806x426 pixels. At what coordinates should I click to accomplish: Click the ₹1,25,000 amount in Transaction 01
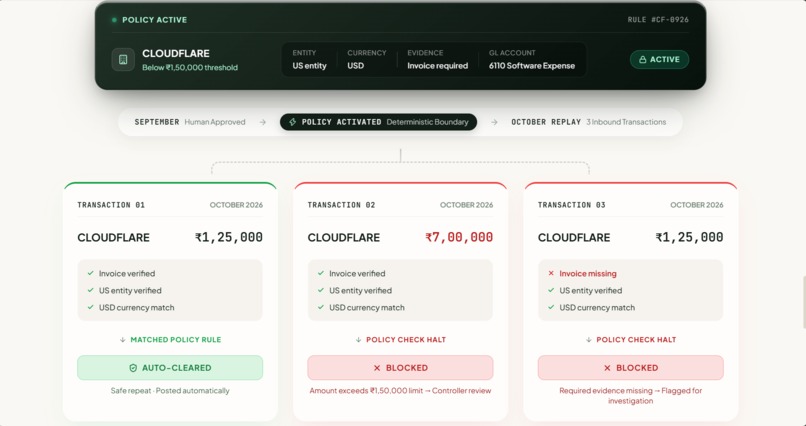(229, 237)
